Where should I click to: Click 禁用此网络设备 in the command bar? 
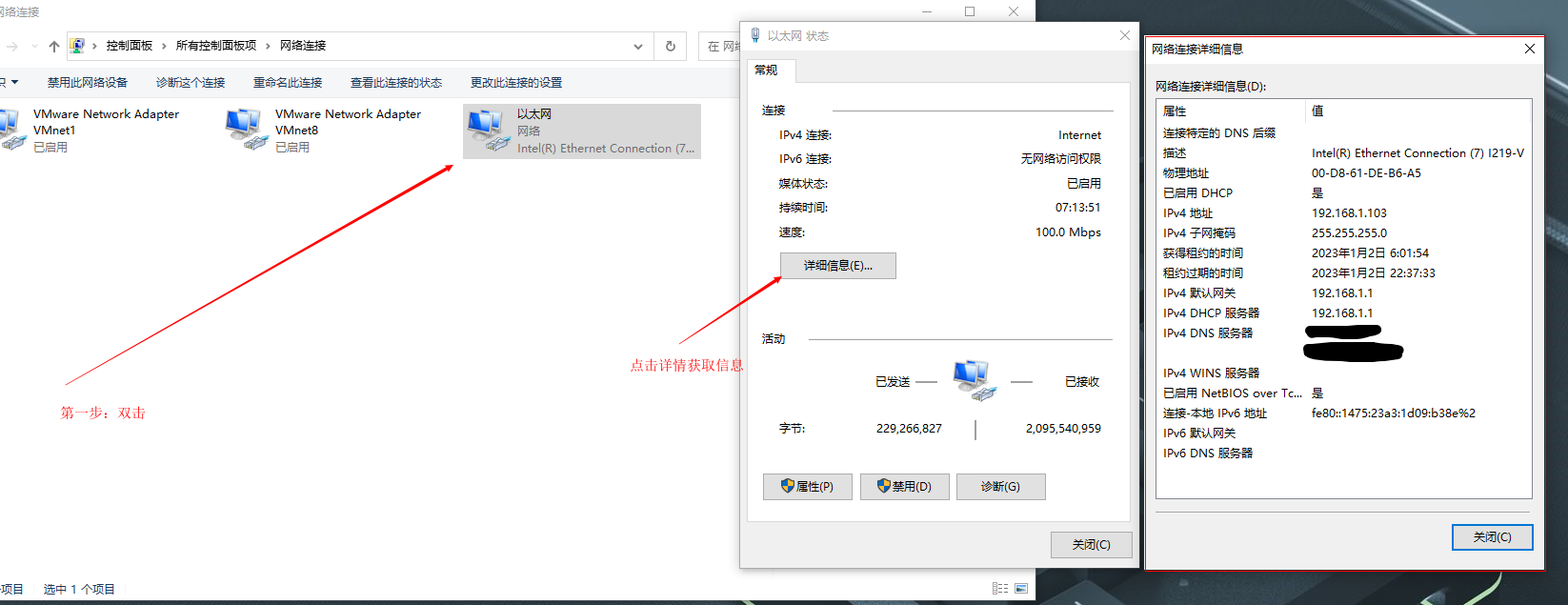point(88,83)
